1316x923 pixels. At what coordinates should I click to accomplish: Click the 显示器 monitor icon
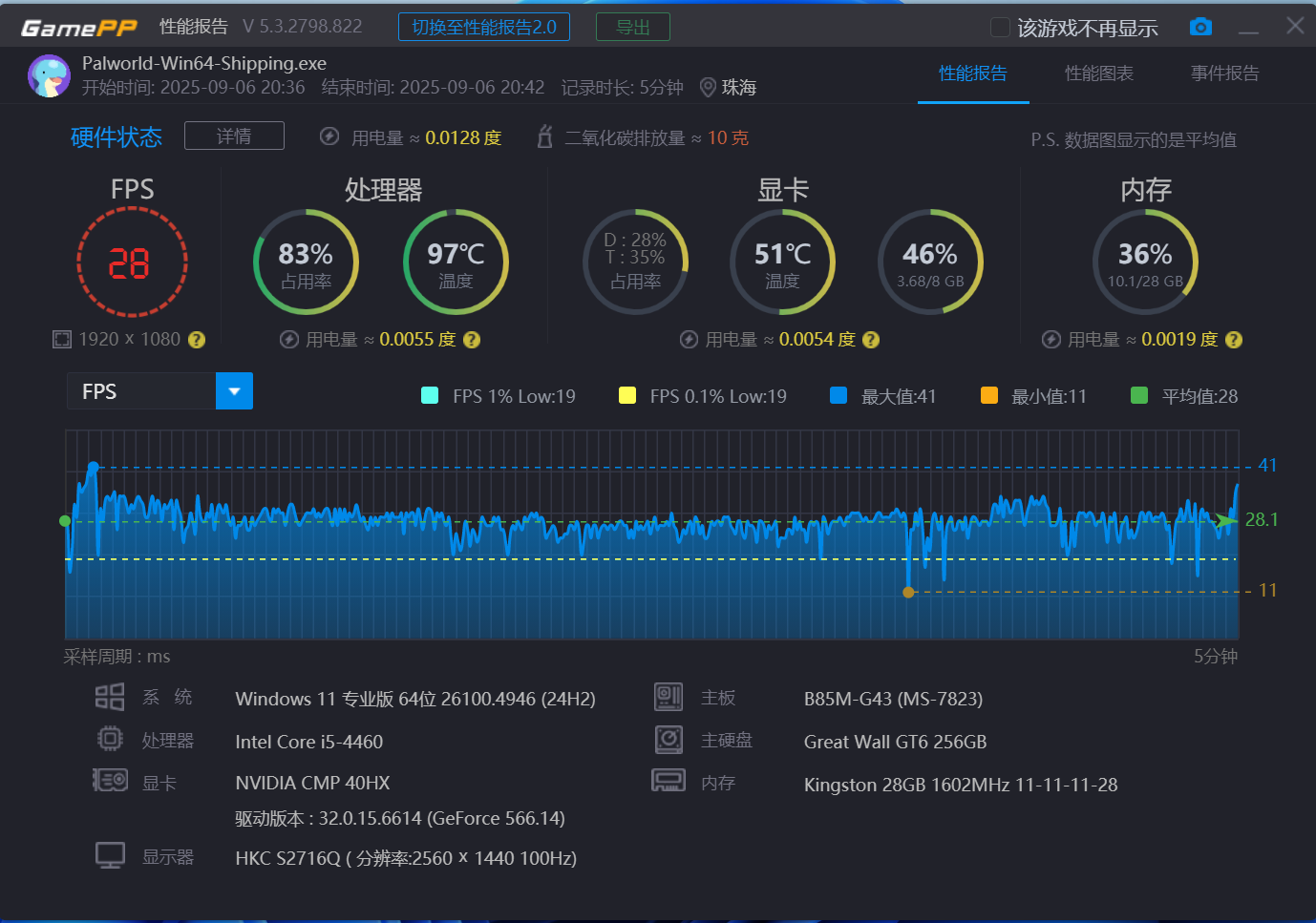110,855
